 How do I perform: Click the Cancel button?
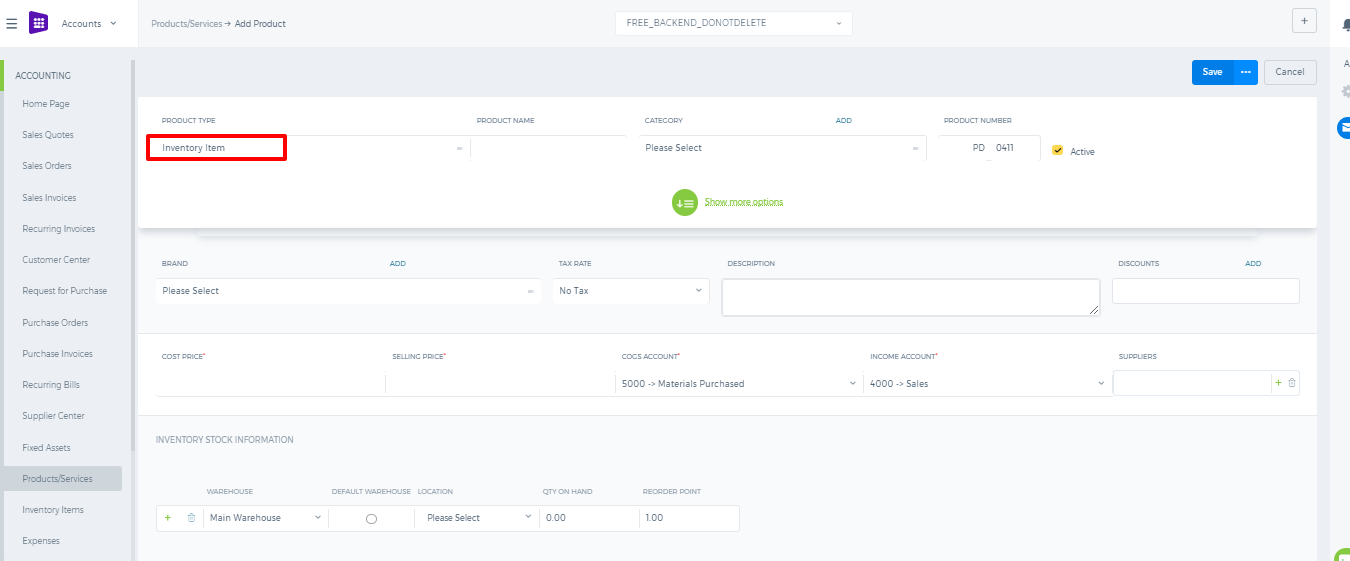coord(1290,72)
